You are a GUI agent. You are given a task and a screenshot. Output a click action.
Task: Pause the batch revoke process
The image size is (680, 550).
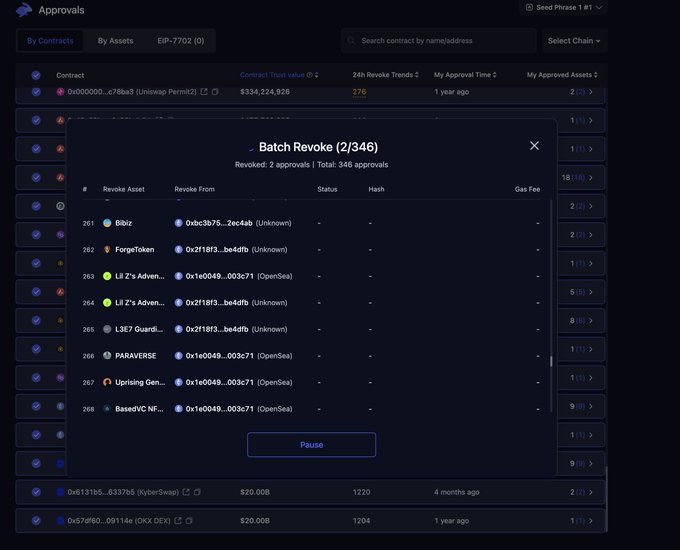[x=311, y=445]
